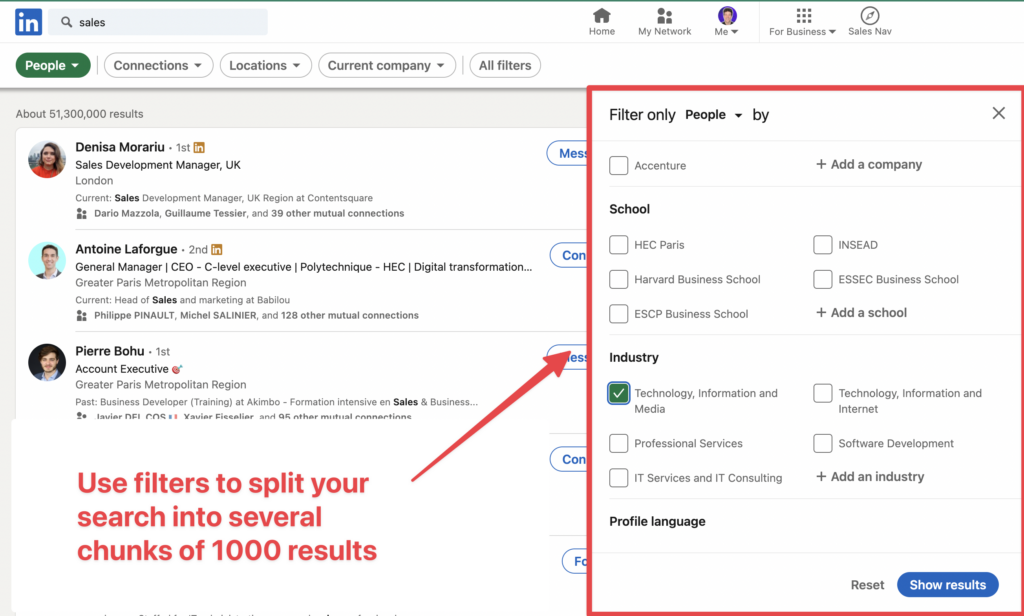Screen dimensions: 1024x616
Task: Open the For Business grid icon
Action: 804,16
